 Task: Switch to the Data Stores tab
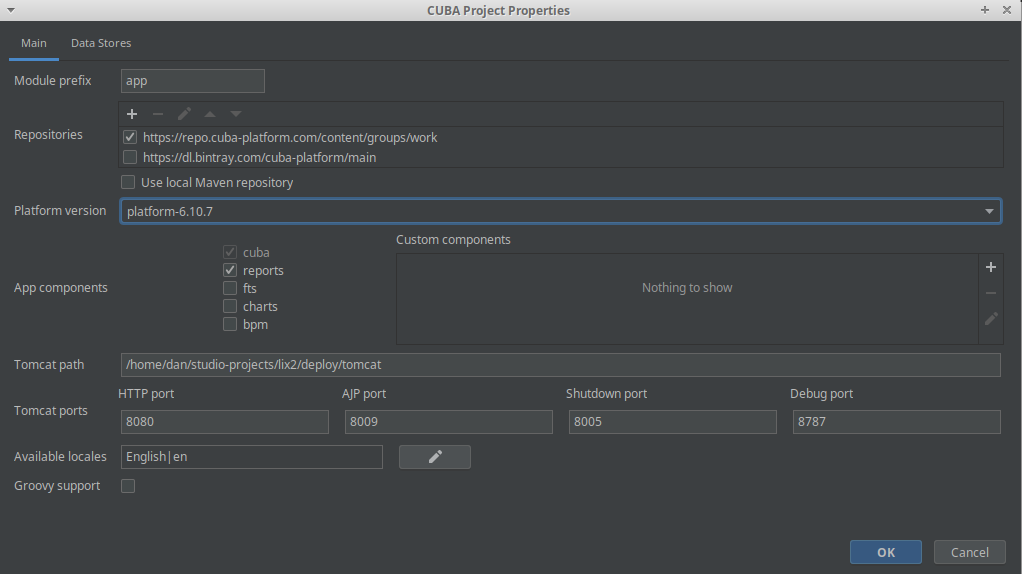coord(101,43)
